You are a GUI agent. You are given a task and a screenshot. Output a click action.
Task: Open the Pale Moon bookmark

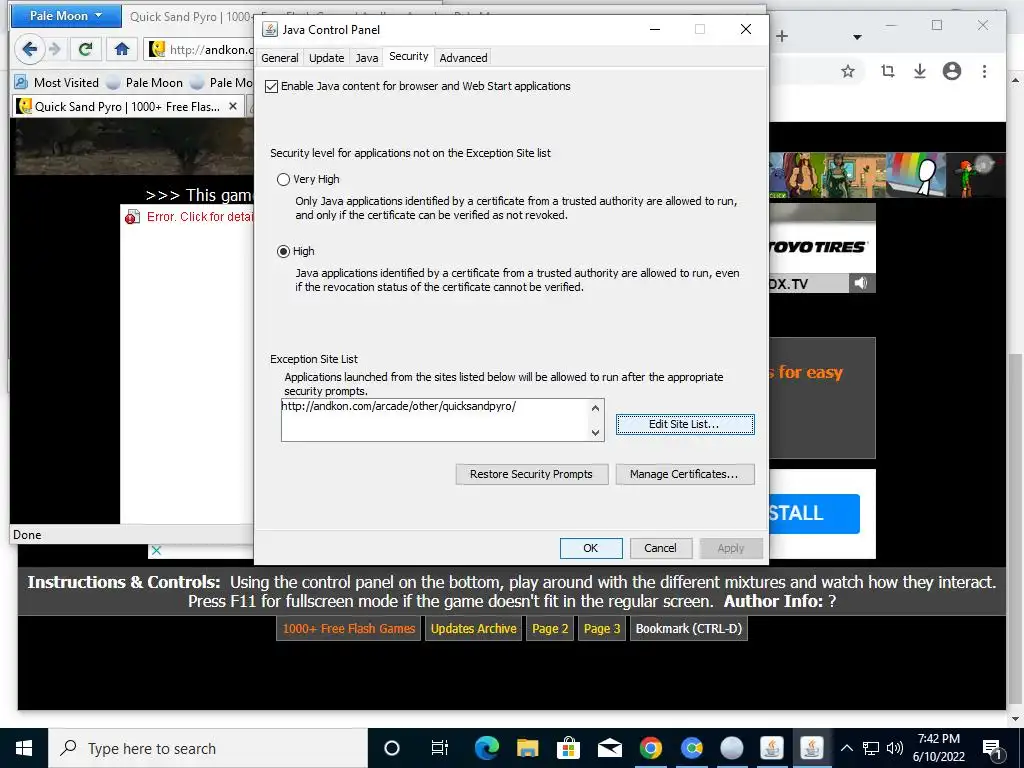(145, 83)
